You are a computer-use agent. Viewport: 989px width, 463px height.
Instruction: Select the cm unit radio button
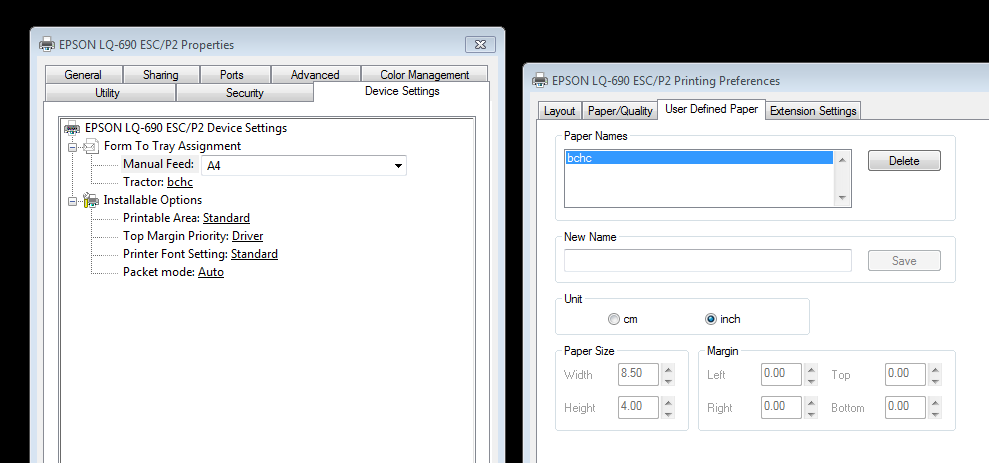coord(613,319)
